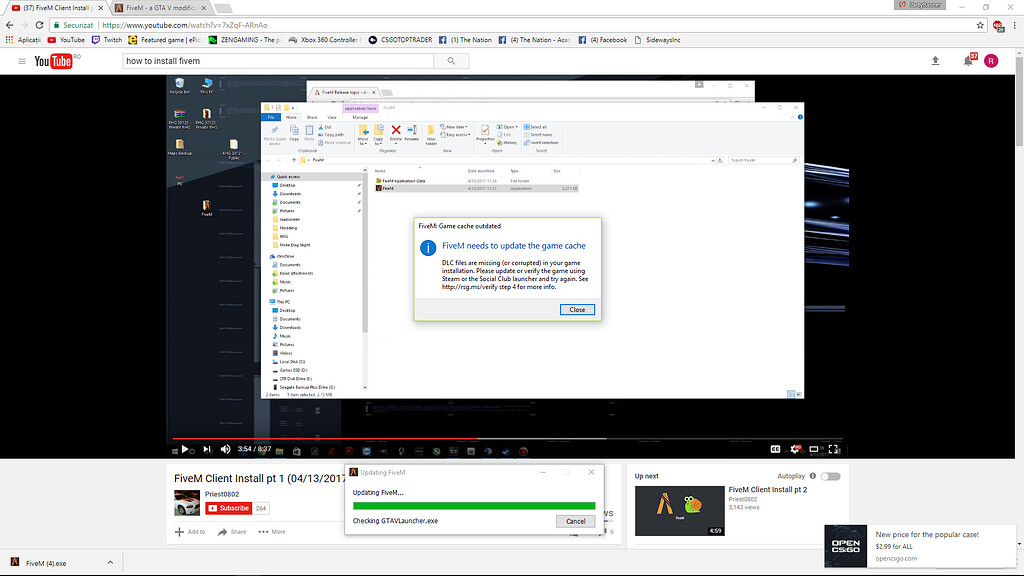Open the YouTube hamburger guide menu
The height and width of the screenshot is (576, 1024).
tap(21, 61)
